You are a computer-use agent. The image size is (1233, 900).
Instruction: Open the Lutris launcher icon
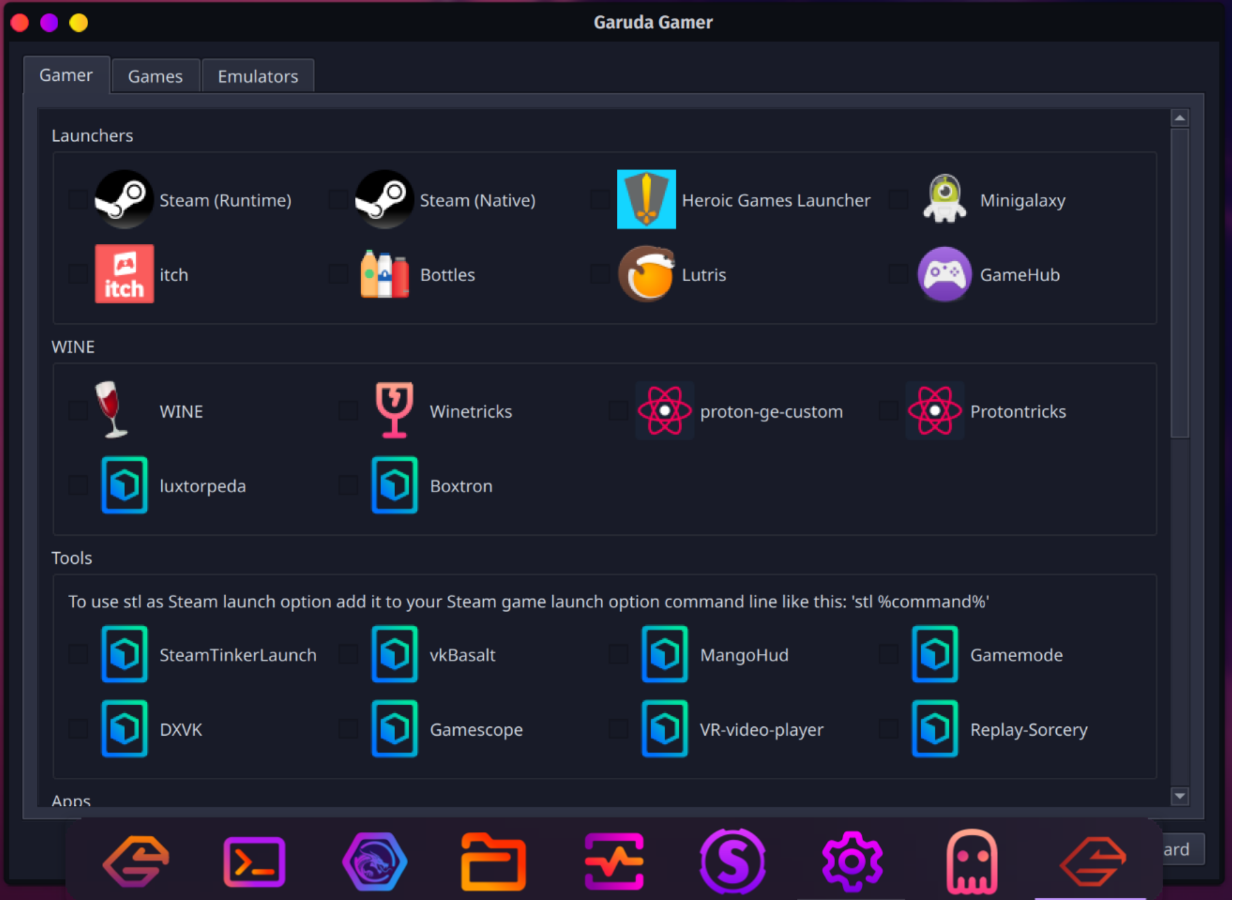pyautogui.click(x=646, y=274)
